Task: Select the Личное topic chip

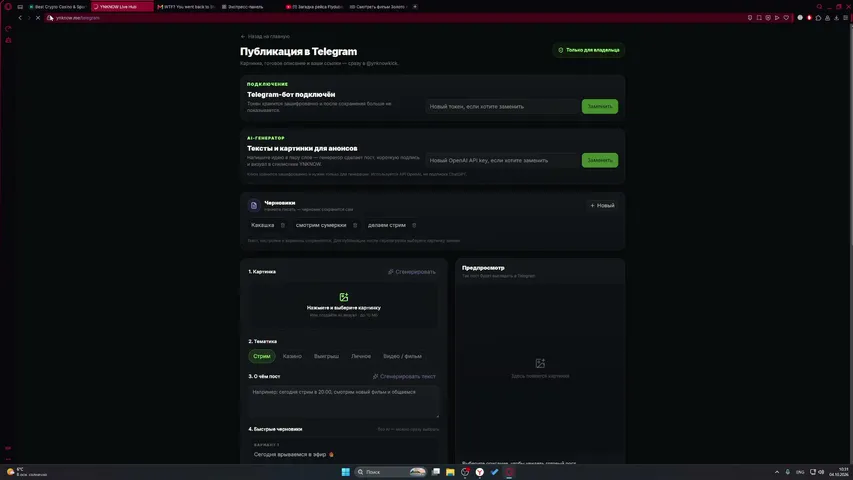Action: click(x=361, y=356)
